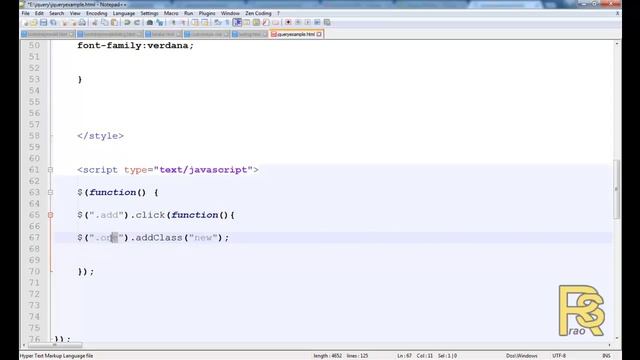Viewport: 640px width, 360px height.
Task: Click the Paste toolbar icon
Action: tap(114, 22)
